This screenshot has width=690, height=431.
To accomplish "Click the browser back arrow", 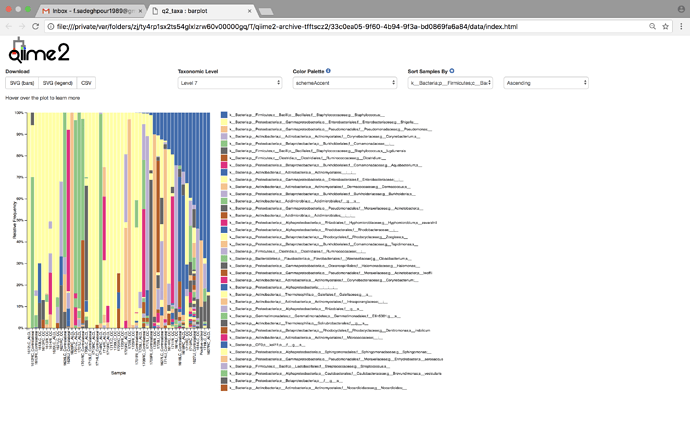I will pyautogui.click(x=9, y=26).
